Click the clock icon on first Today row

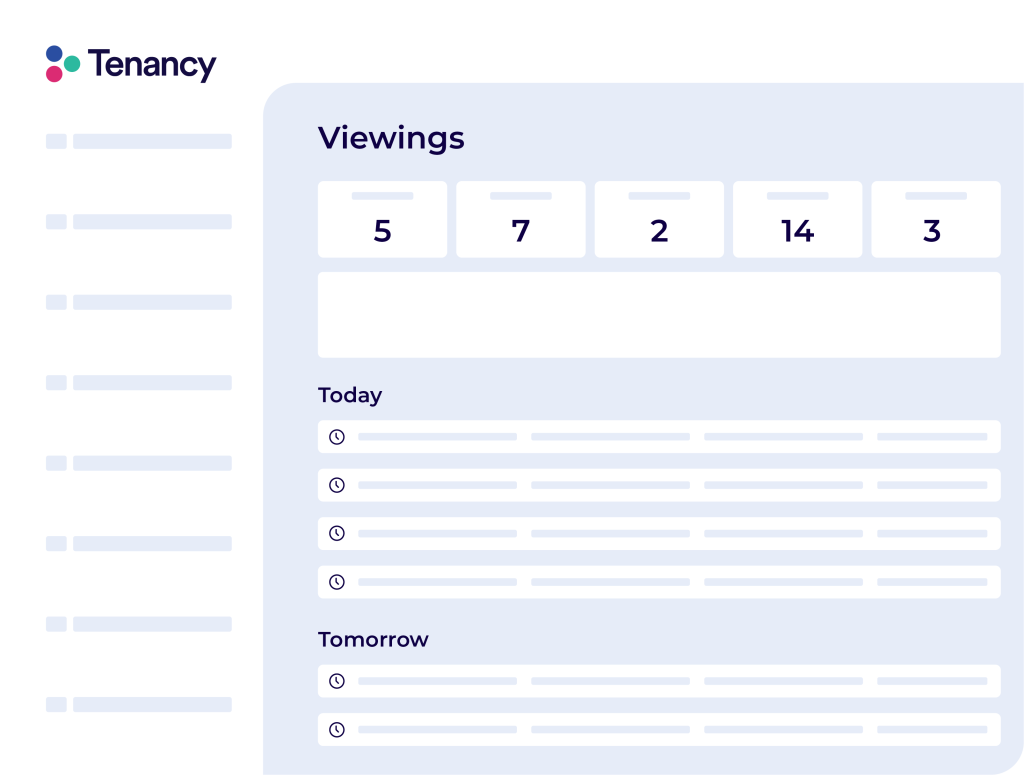pyautogui.click(x=337, y=437)
